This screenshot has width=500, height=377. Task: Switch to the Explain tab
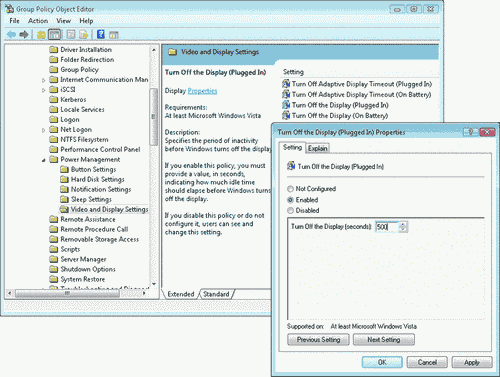point(318,148)
